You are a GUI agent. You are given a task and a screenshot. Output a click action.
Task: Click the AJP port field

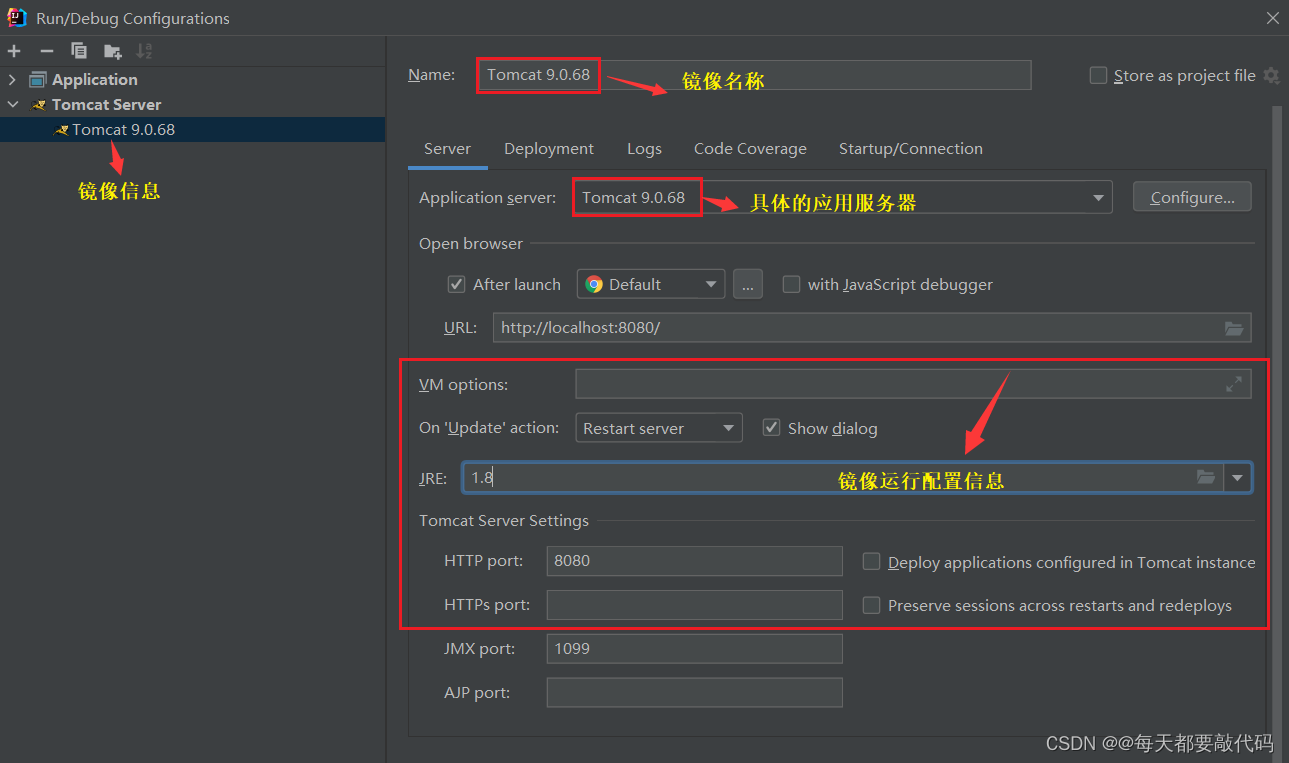coord(695,693)
